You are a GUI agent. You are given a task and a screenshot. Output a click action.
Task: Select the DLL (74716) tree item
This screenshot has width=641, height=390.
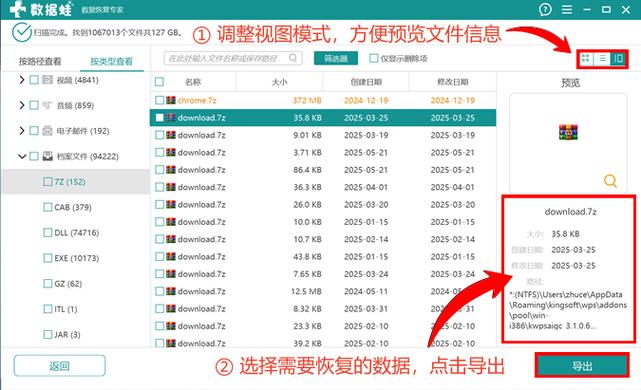coord(76,233)
